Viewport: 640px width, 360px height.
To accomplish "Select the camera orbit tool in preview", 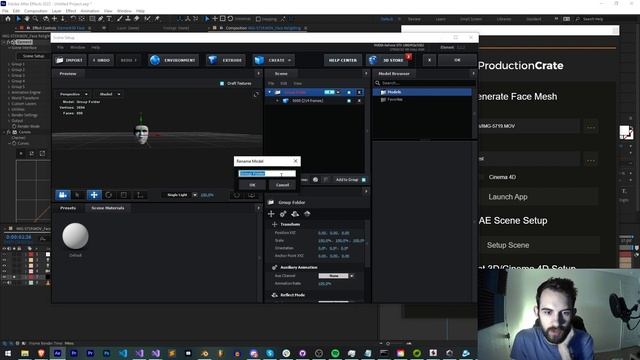I will [63, 195].
